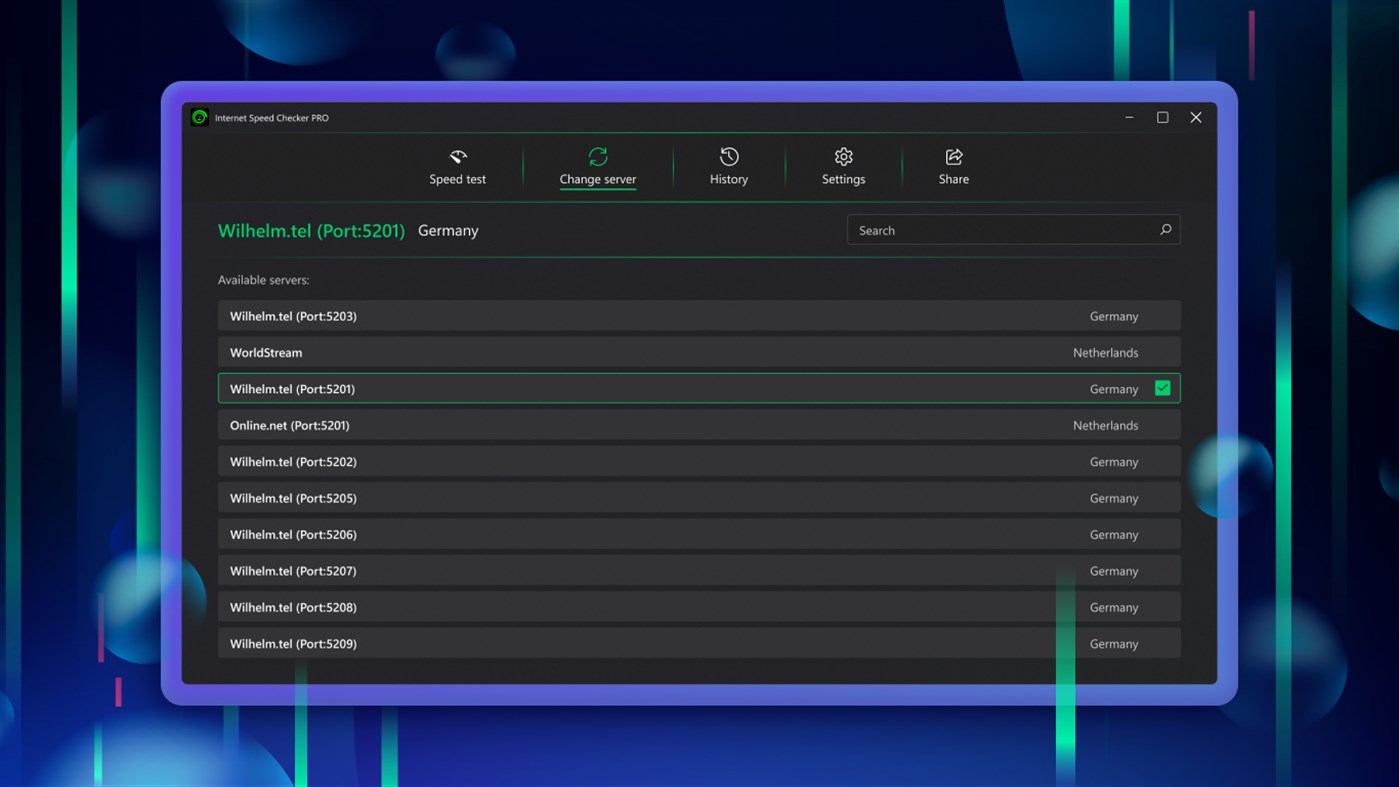
Task: Click the Germany label beside the current server heading
Action: click(448, 231)
